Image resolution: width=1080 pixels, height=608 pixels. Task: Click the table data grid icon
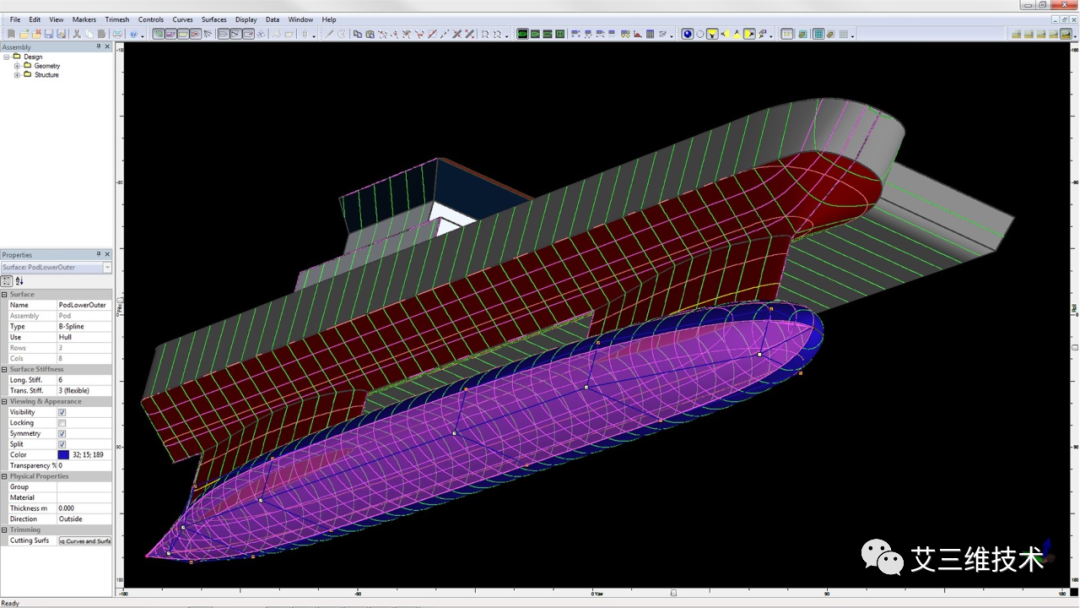click(x=650, y=34)
